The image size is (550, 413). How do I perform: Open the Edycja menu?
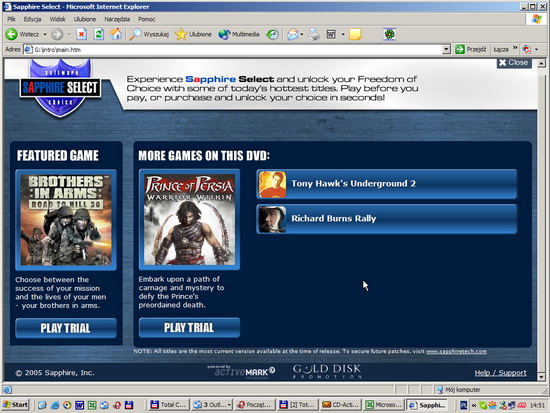tap(32, 19)
